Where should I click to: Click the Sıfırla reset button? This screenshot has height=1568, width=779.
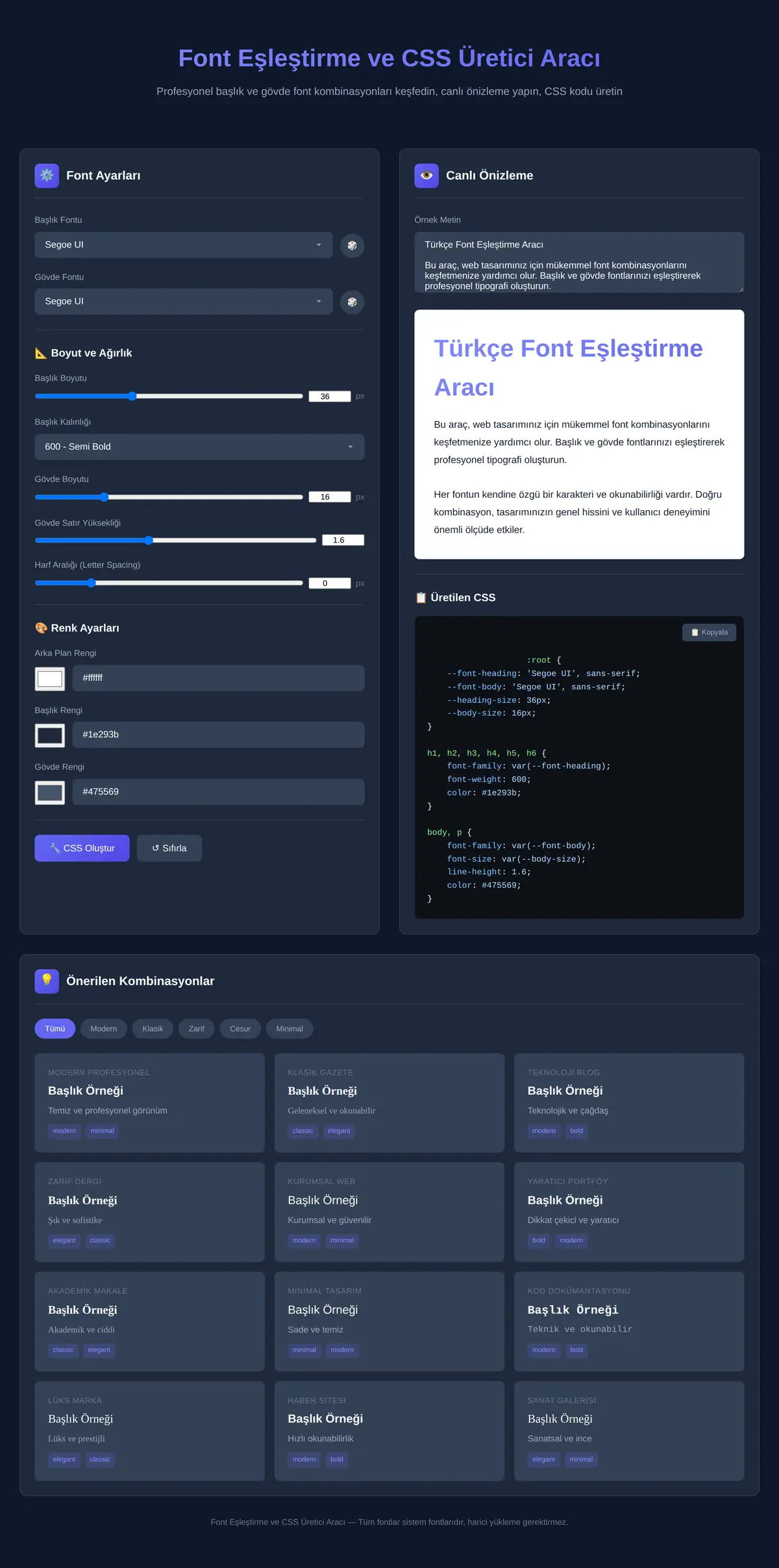pyautogui.click(x=169, y=848)
